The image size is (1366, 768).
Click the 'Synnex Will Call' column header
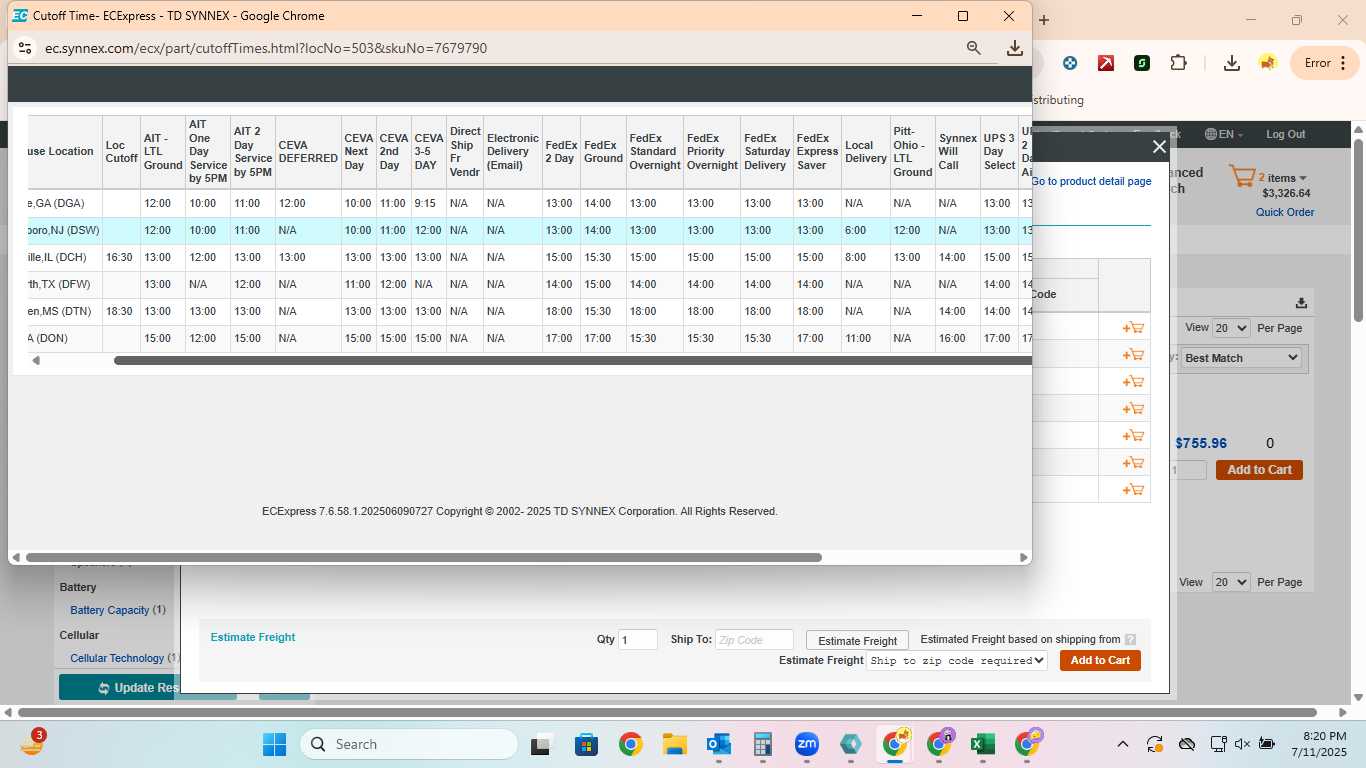pyautogui.click(x=957, y=152)
